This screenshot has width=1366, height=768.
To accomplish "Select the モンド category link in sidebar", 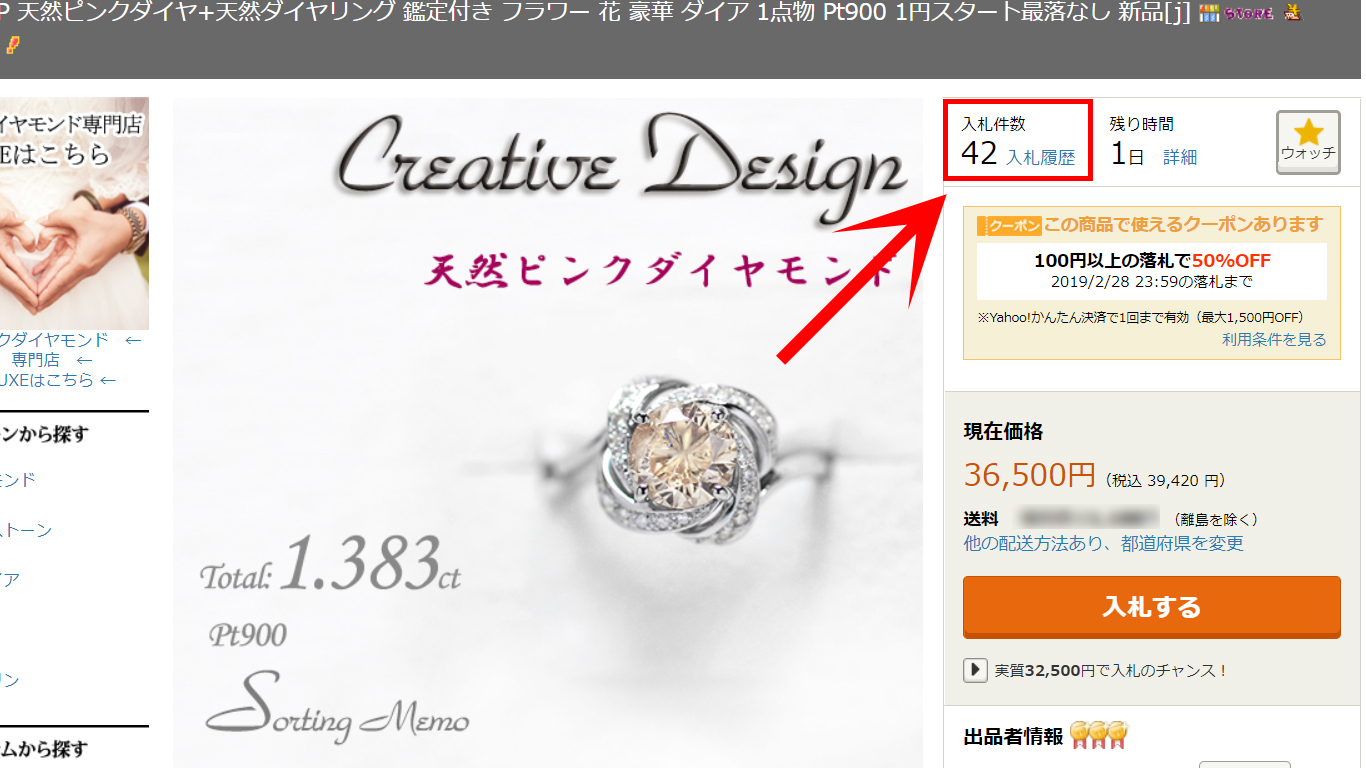I will coord(18,480).
